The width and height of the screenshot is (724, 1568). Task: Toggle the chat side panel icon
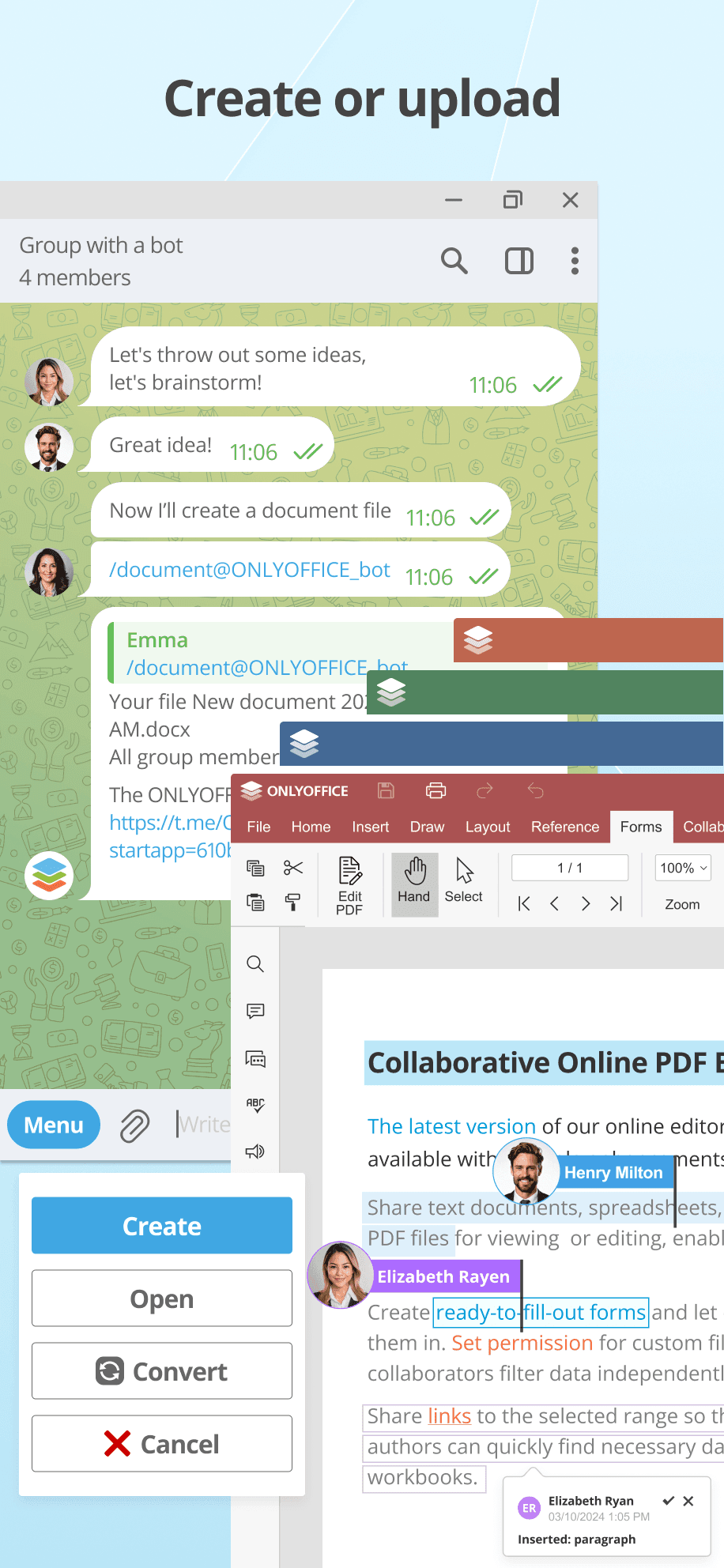tap(519, 261)
